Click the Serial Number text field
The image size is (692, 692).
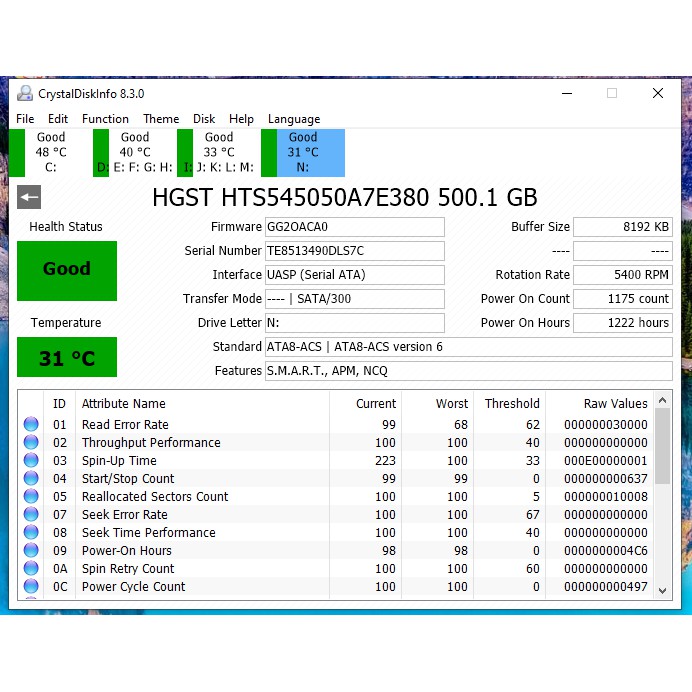point(354,251)
